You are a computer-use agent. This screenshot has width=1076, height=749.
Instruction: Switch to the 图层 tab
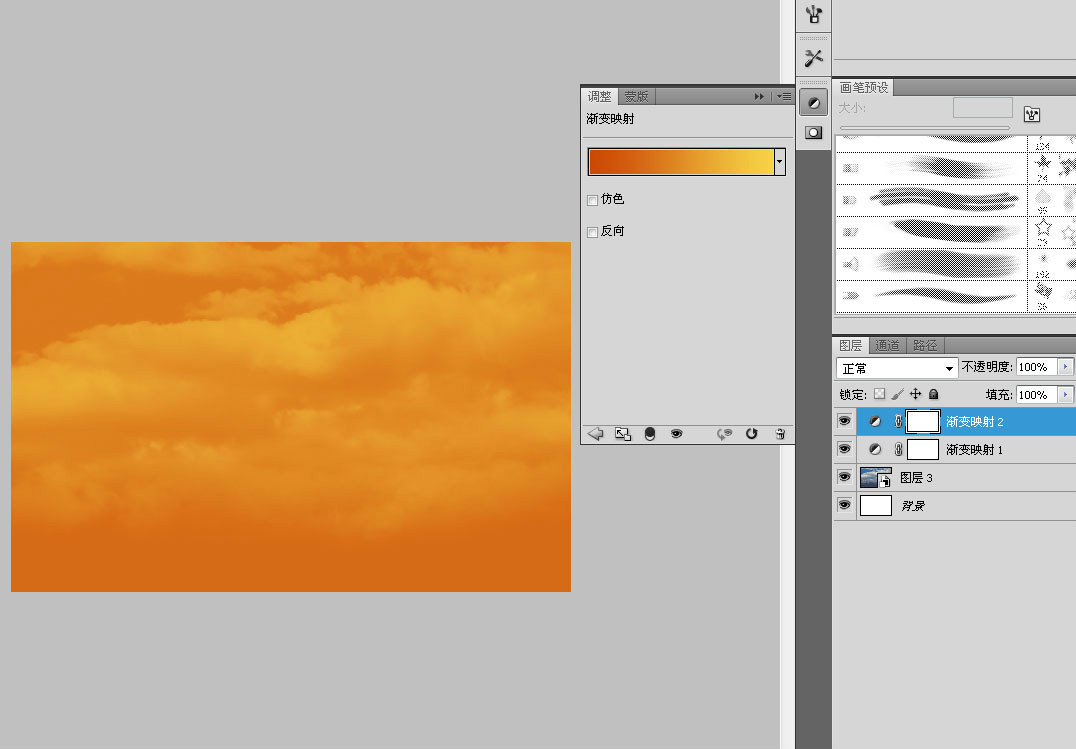[x=851, y=345]
